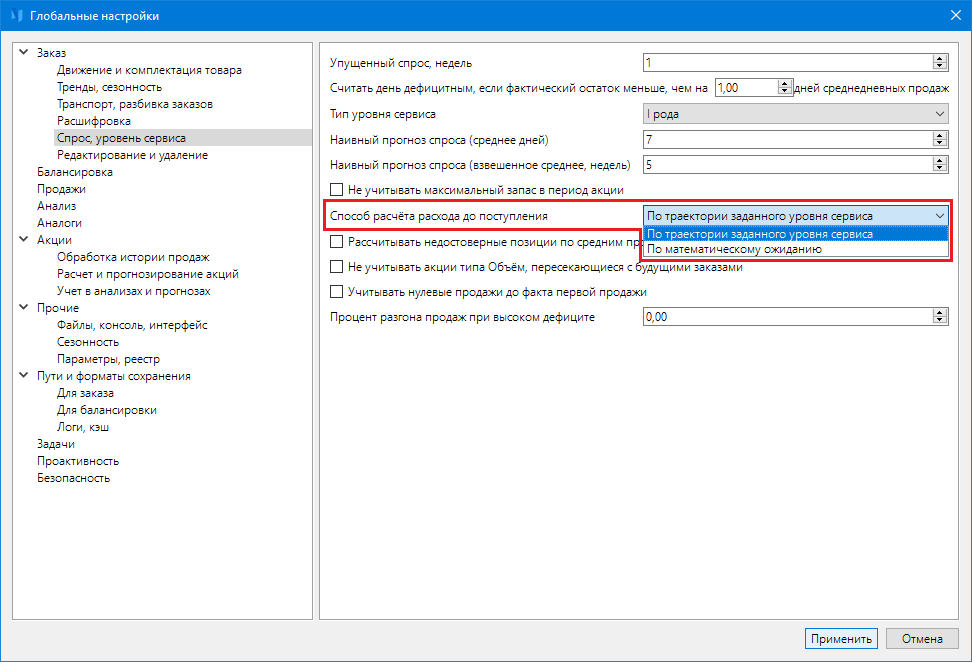
Task: Enable Не учитывать максимальный запас в период акции
Action: 337,190
